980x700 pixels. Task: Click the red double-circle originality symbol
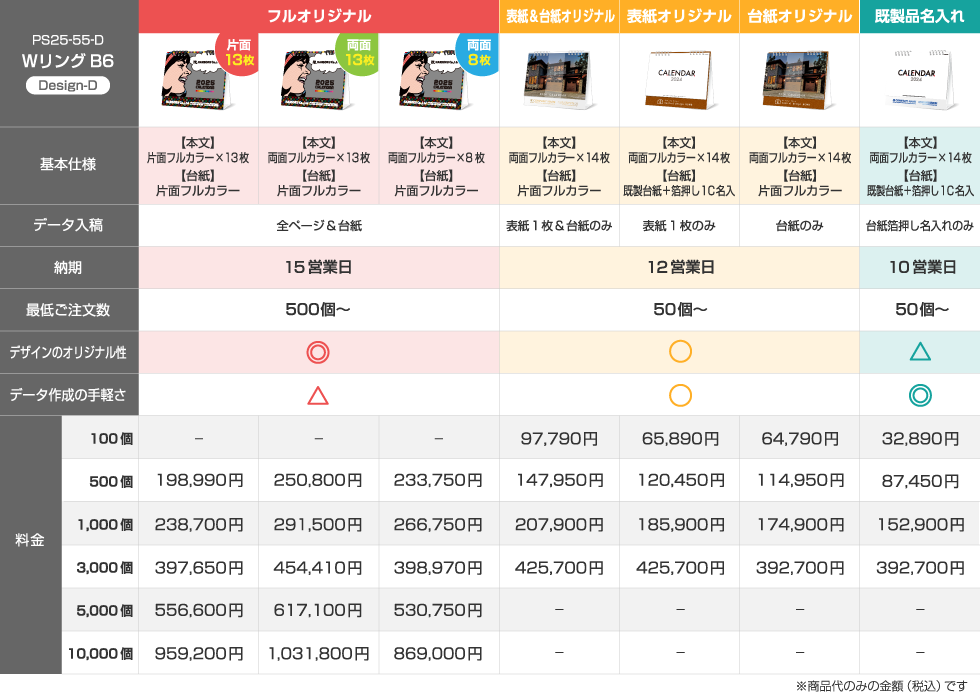click(x=318, y=352)
